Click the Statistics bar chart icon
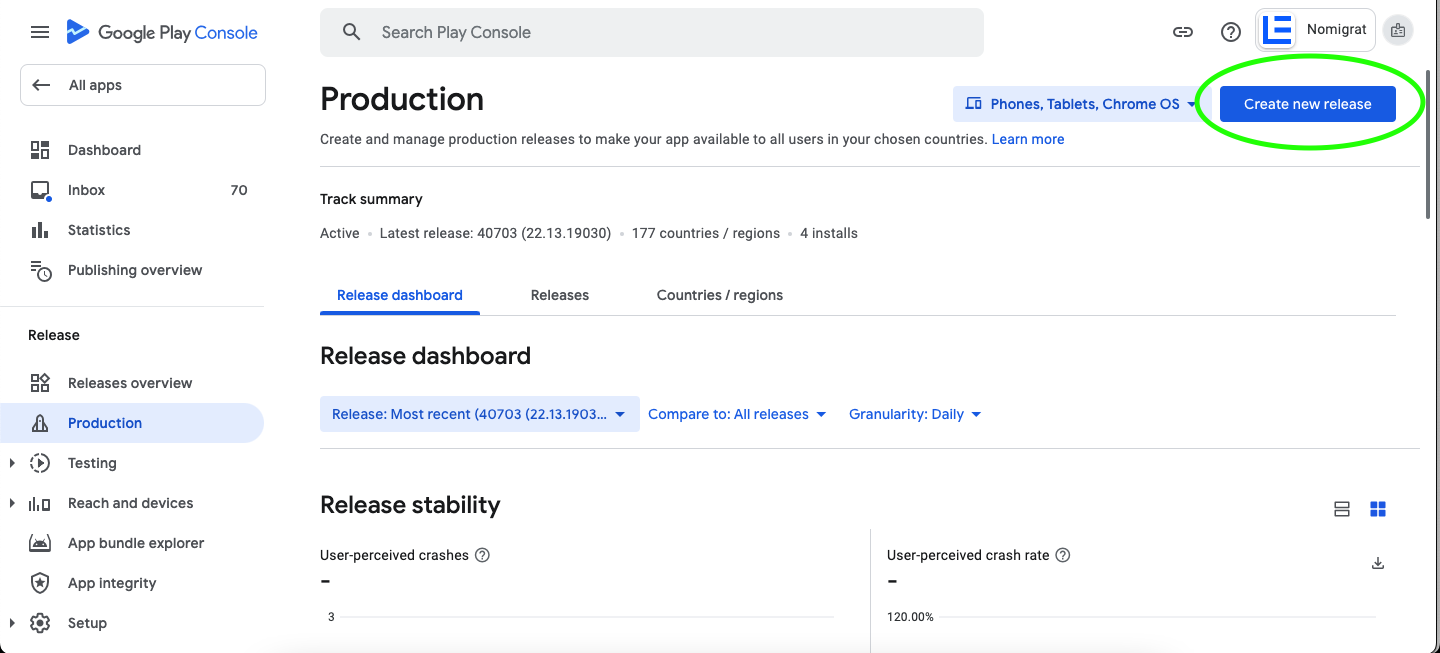This screenshot has height=653, width=1440. (40, 230)
